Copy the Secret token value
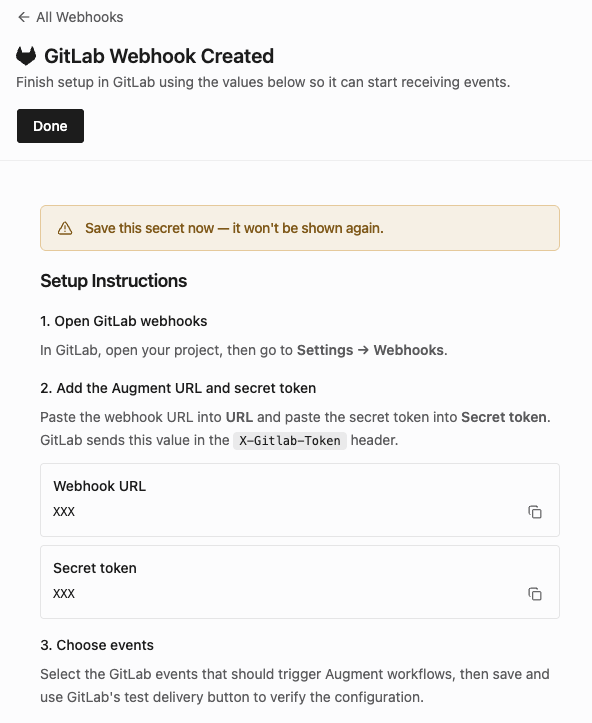The width and height of the screenshot is (592, 723). [x=535, y=594]
